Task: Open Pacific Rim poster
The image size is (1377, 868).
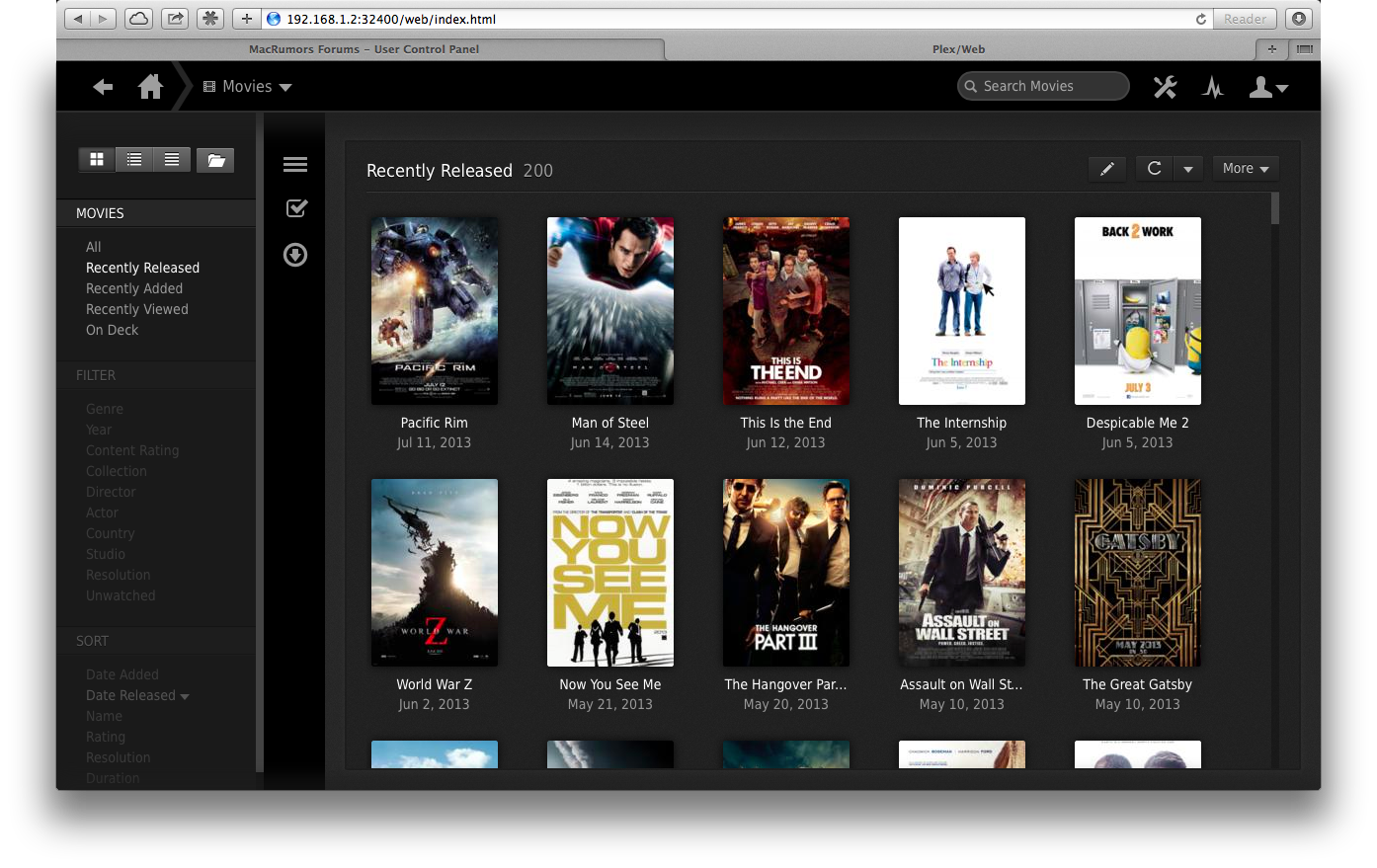Action: 435,311
